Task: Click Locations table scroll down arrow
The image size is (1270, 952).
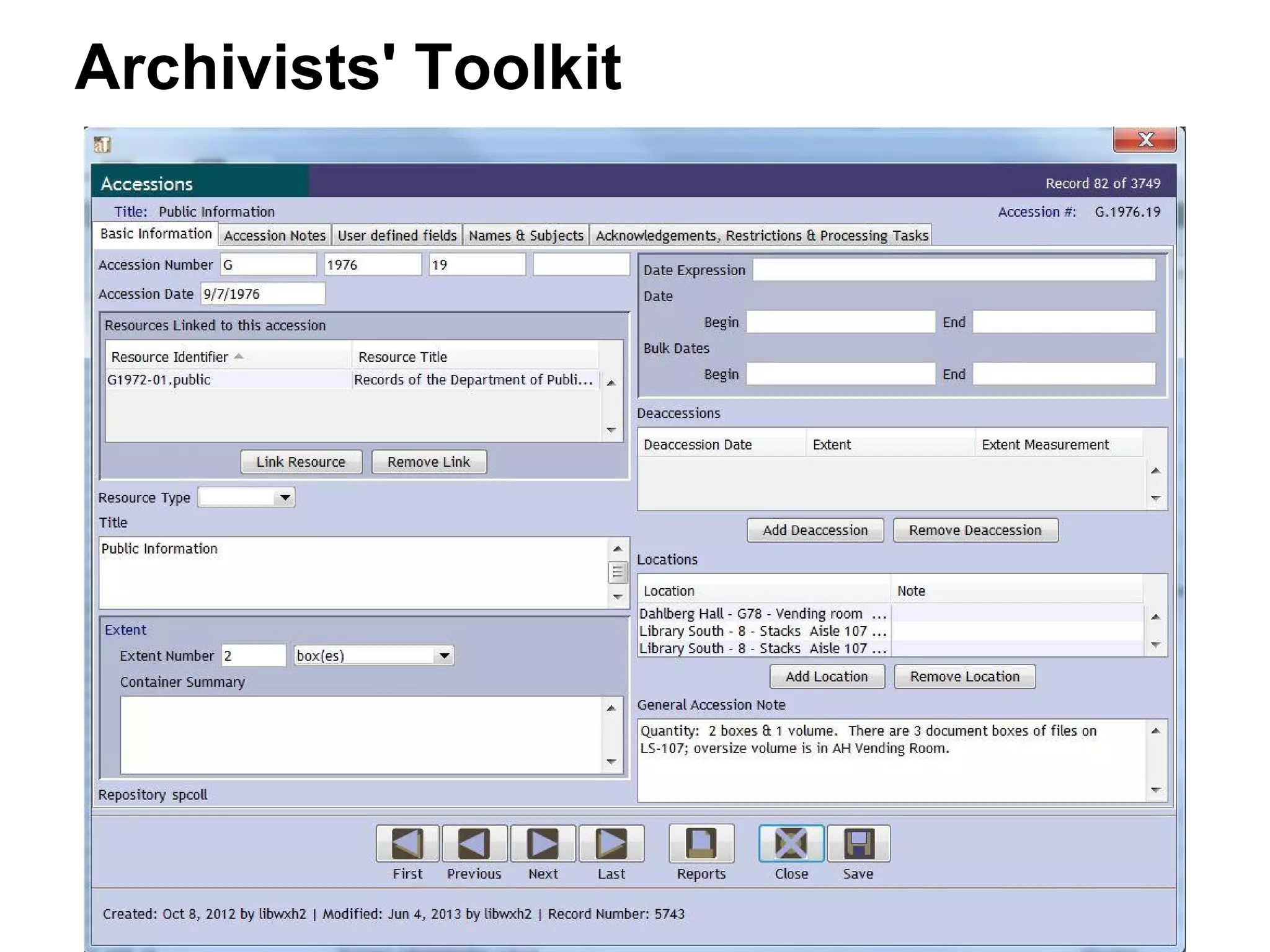Action: tap(1155, 645)
